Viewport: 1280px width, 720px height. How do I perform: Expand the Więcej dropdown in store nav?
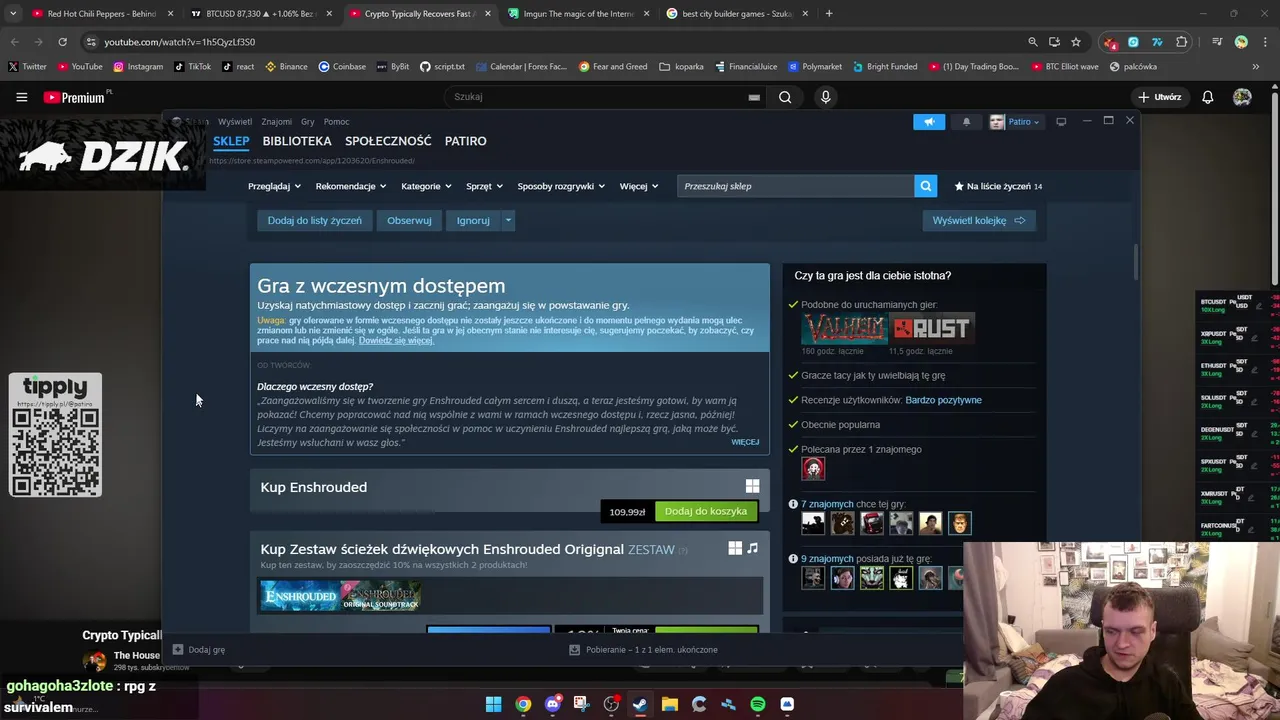[639, 186]
